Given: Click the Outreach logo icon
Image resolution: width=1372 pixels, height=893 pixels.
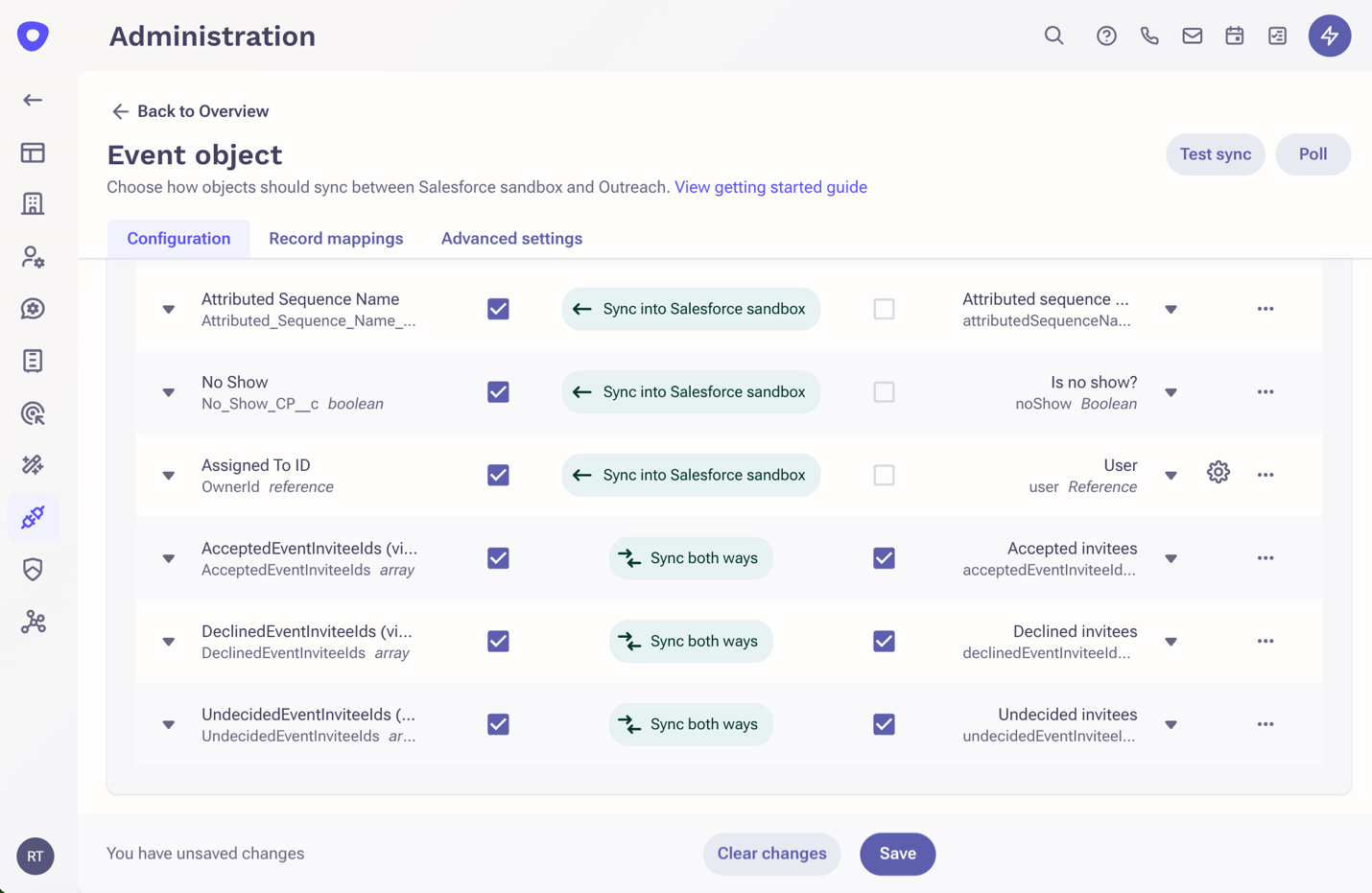Looking at the screenshot, I should [x=33, y=36].
